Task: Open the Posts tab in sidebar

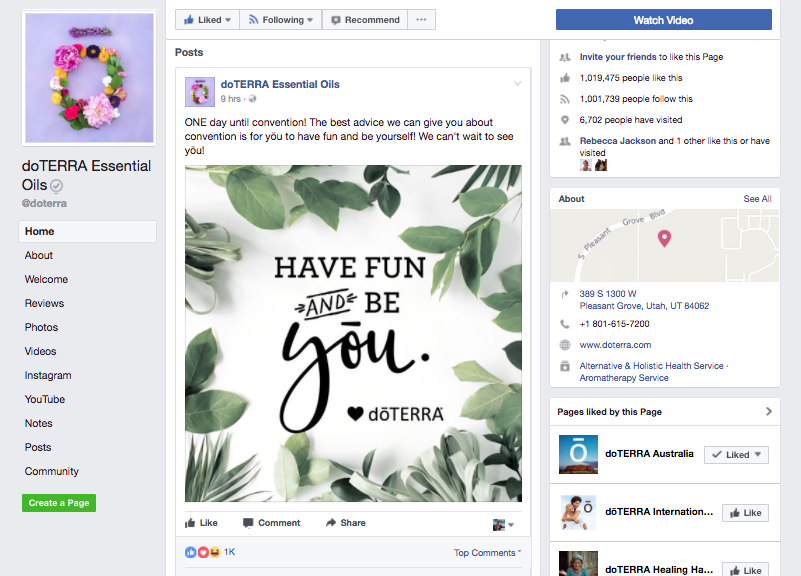Action: (x=38, y=447)
